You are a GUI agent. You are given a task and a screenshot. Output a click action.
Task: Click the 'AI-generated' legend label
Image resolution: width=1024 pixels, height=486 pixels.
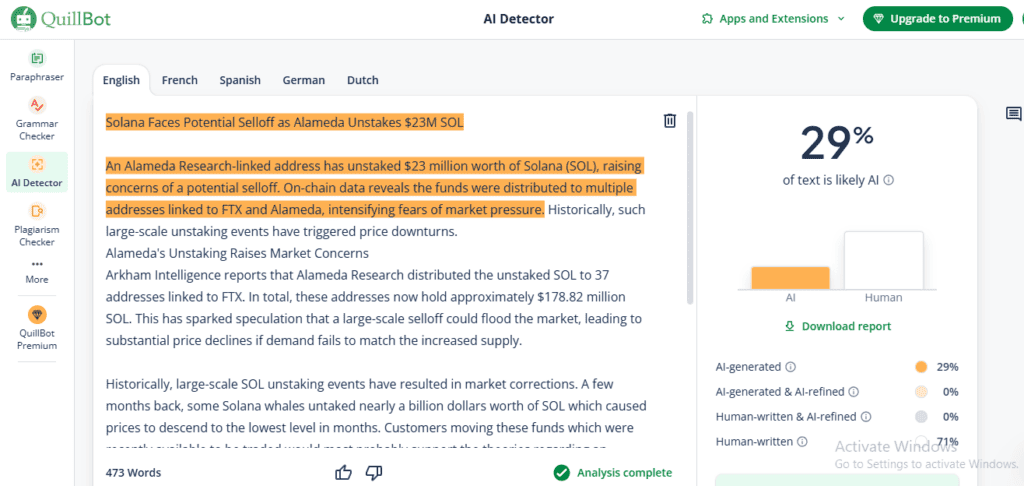coord(748,367)
